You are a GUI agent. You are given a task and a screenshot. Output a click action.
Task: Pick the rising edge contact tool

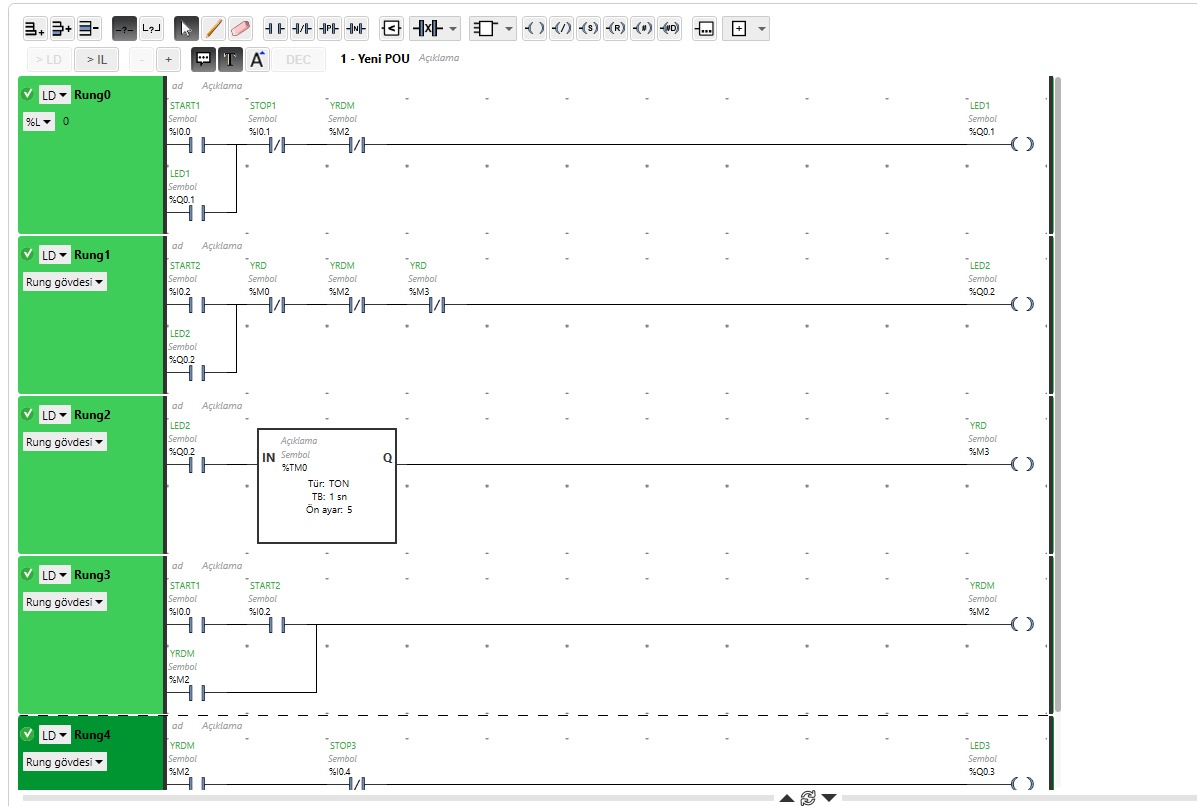[x=329, y=29]
